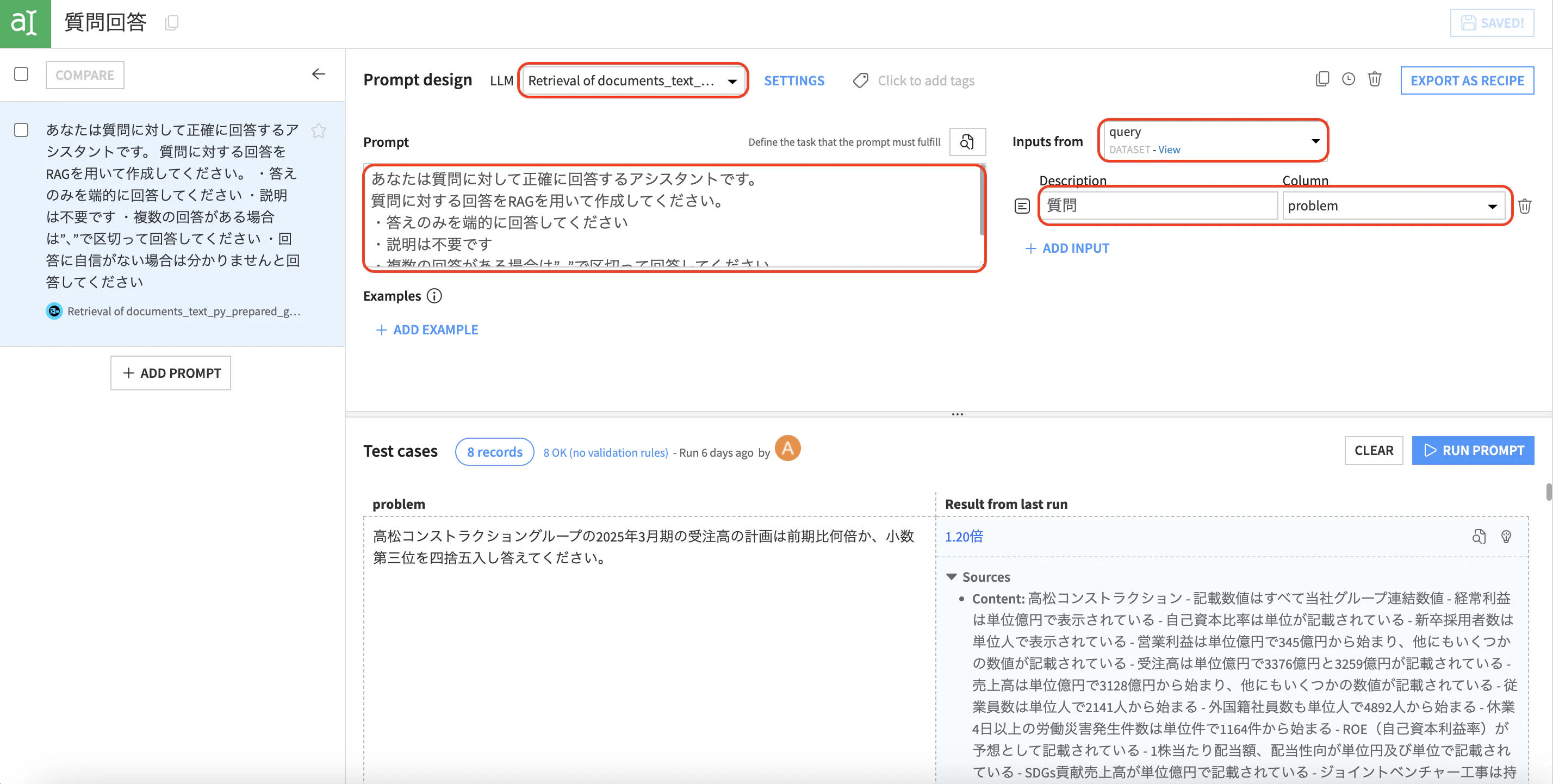1553x784 pixels.
Task: Star the prompt in the left list
Action: (318, 130)
